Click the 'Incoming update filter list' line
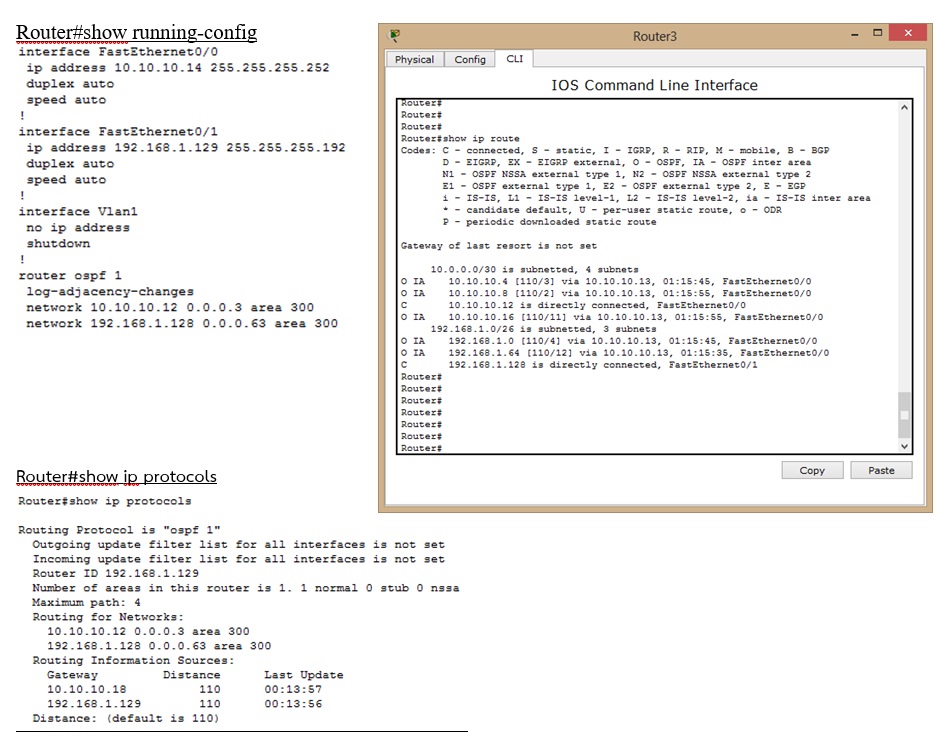938x745 pixels. (x=239, y=559)
